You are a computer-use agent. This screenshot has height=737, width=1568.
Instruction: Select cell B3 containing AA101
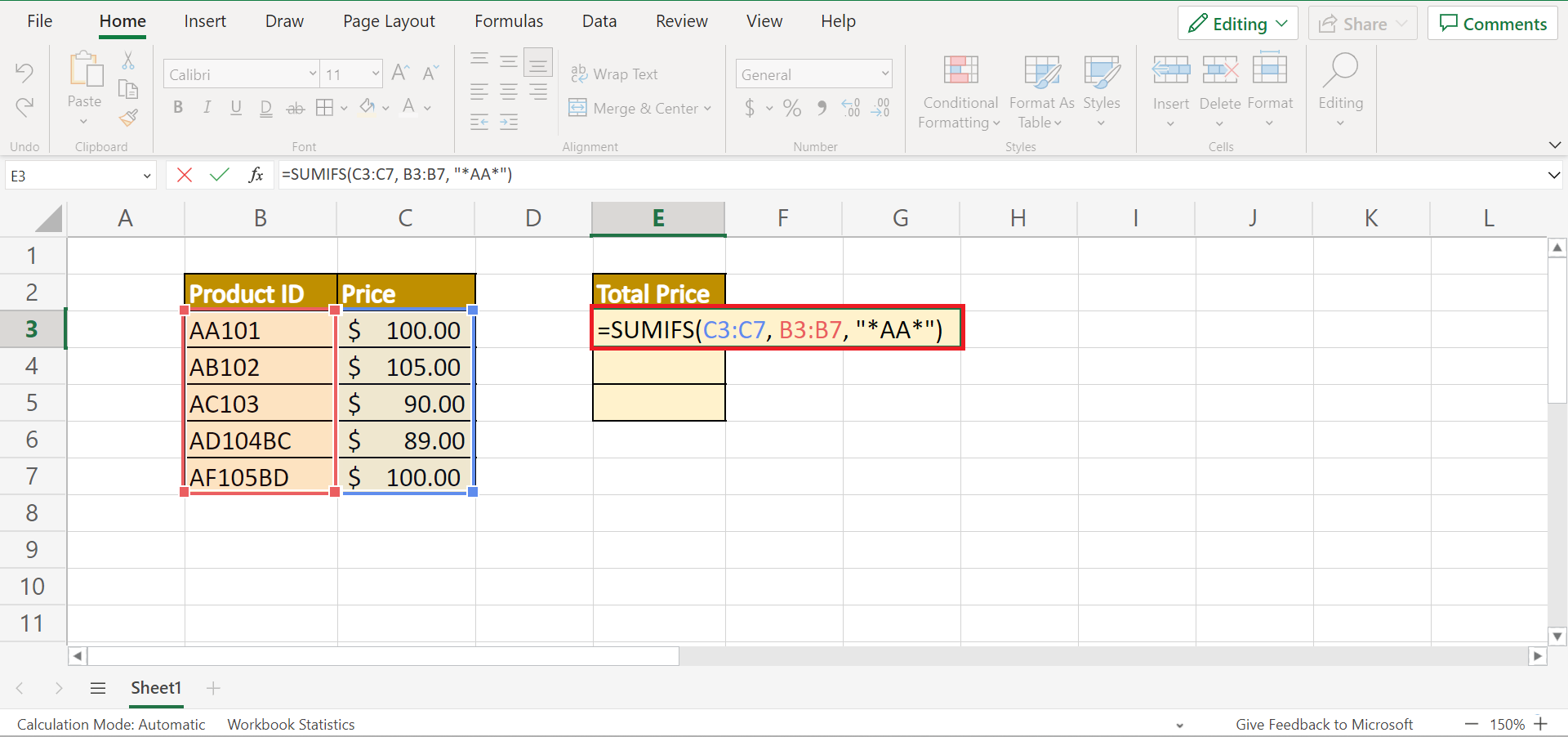(x=260, y=330)
